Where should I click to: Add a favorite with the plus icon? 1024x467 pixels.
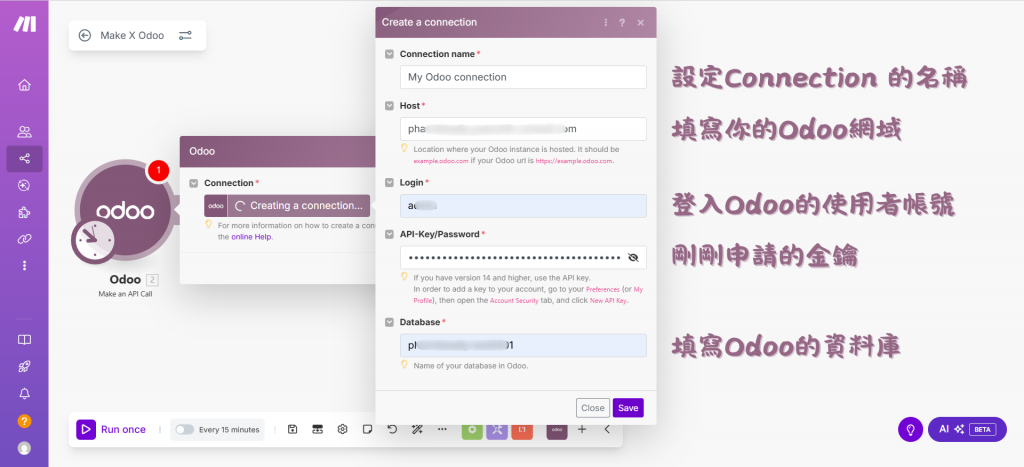(x=582, y=429)
